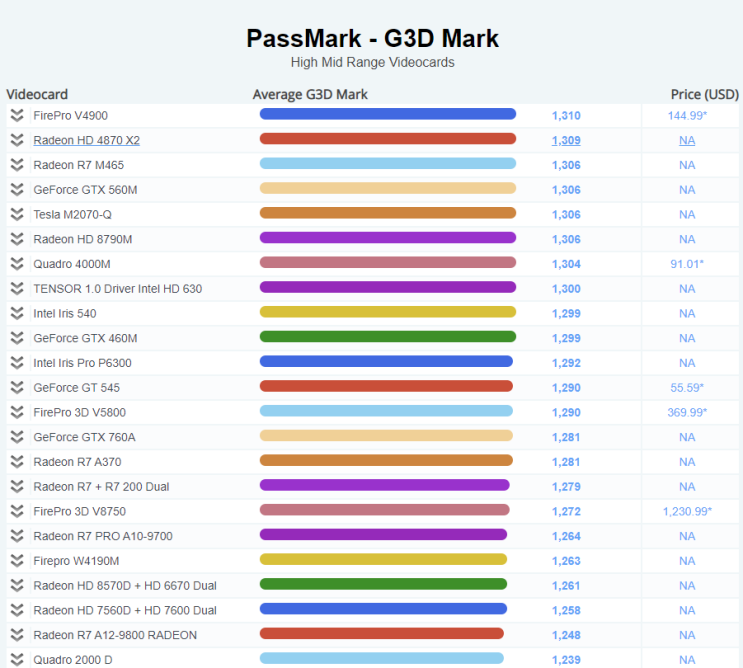The height and width of the screenshot is (668, 743).
Task: Click the light blue bar for Radeon R7 M465
Action: click(388, 163)
